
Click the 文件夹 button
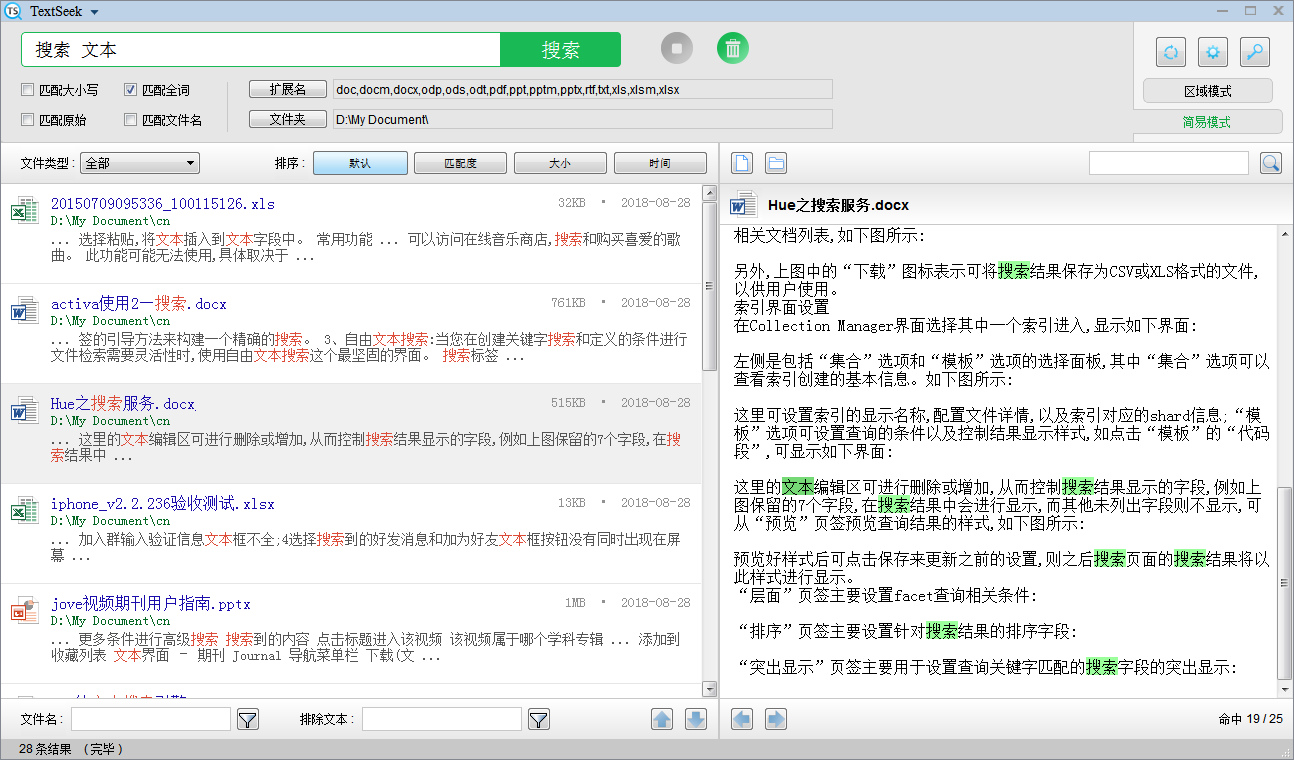(x=288, y=119)
